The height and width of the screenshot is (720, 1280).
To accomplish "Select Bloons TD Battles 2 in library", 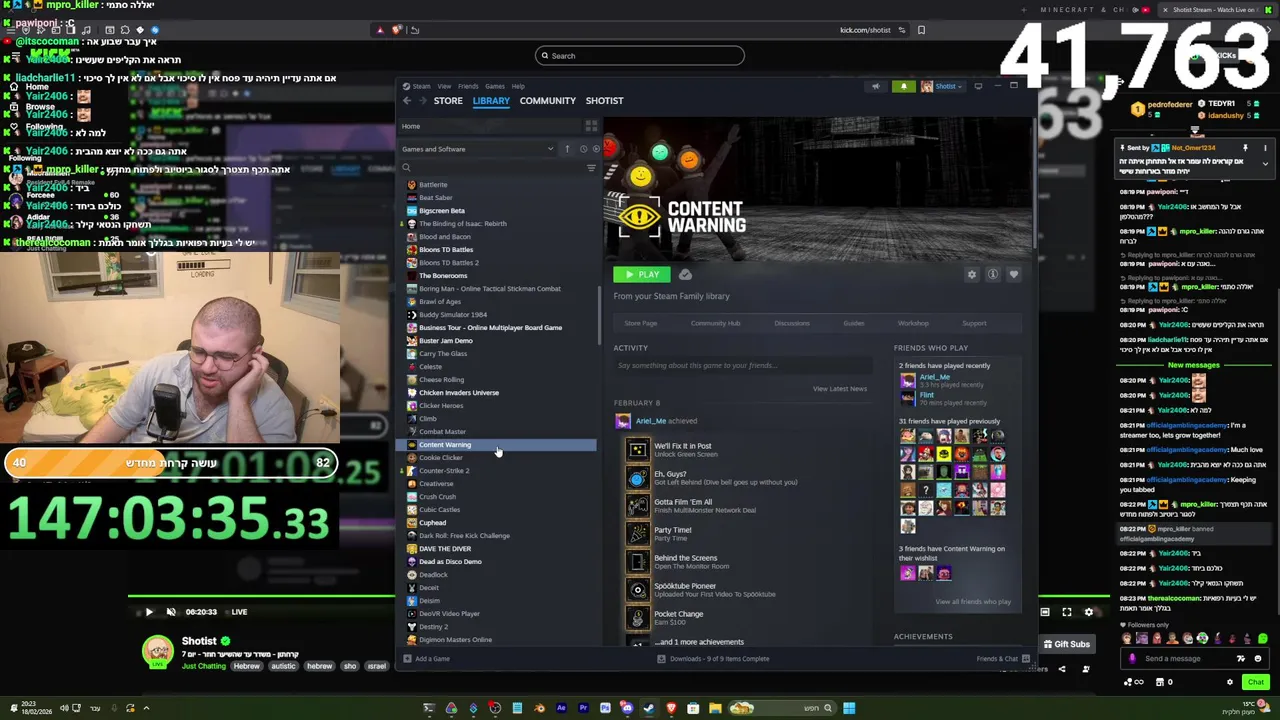I will (x=448, y=262).
